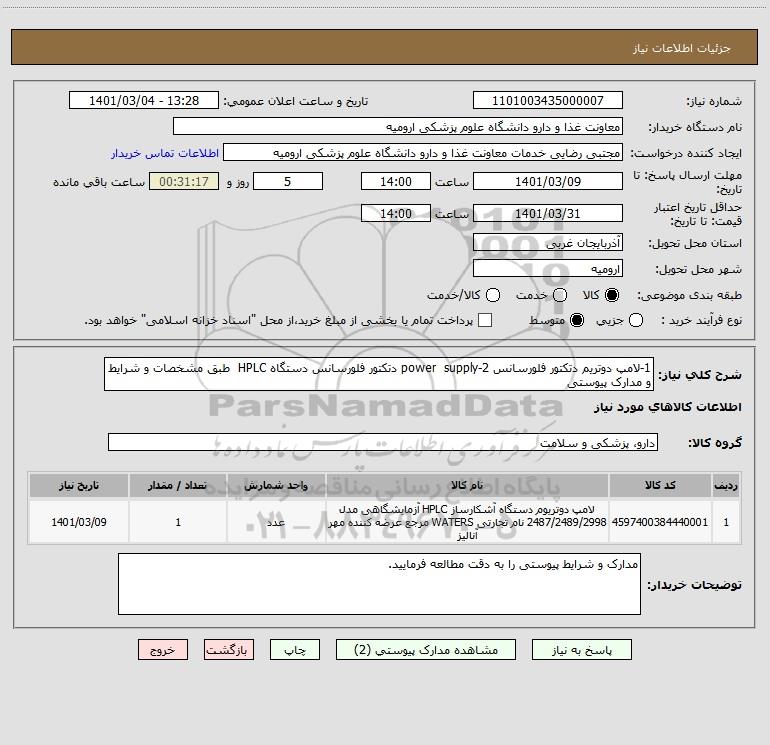The image size is (770, 745).
Task: Click the unit cell عدد
Action: (x=276, y=522)
